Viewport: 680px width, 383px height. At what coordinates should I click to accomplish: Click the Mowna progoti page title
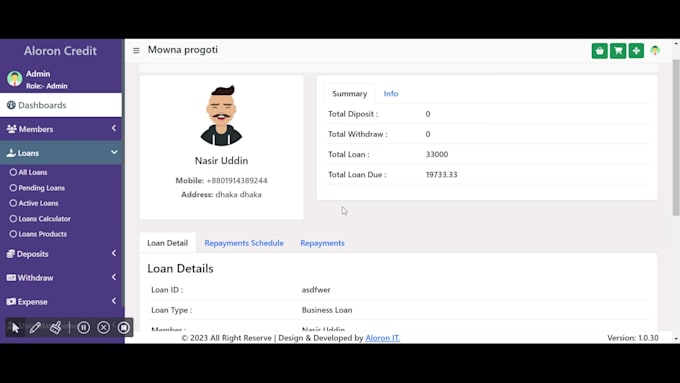tap(183, 50)
